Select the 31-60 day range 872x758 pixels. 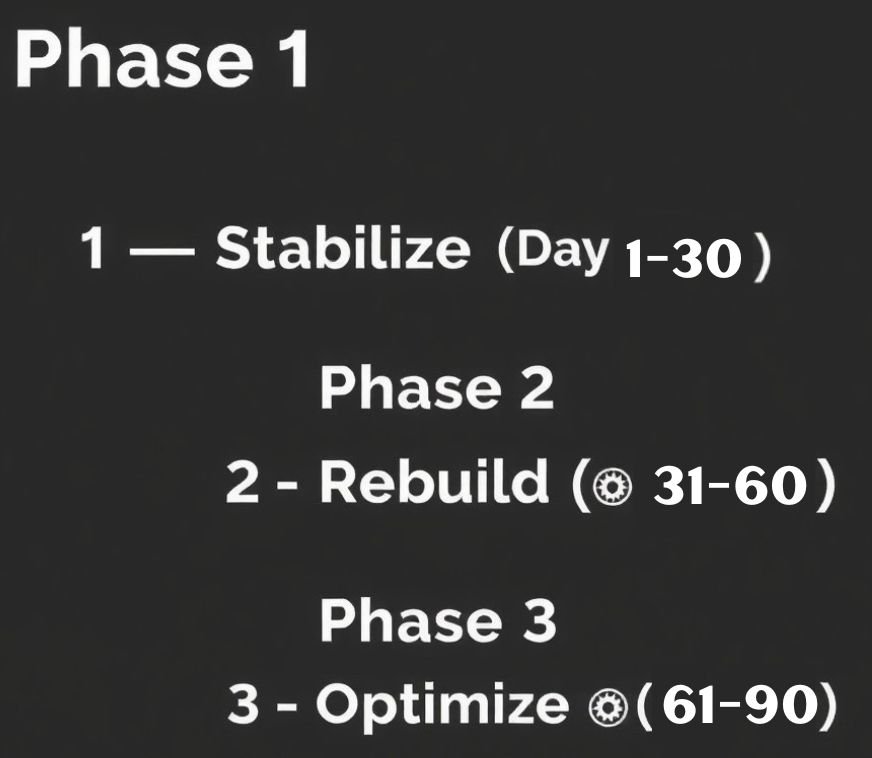tap(729, 487)
